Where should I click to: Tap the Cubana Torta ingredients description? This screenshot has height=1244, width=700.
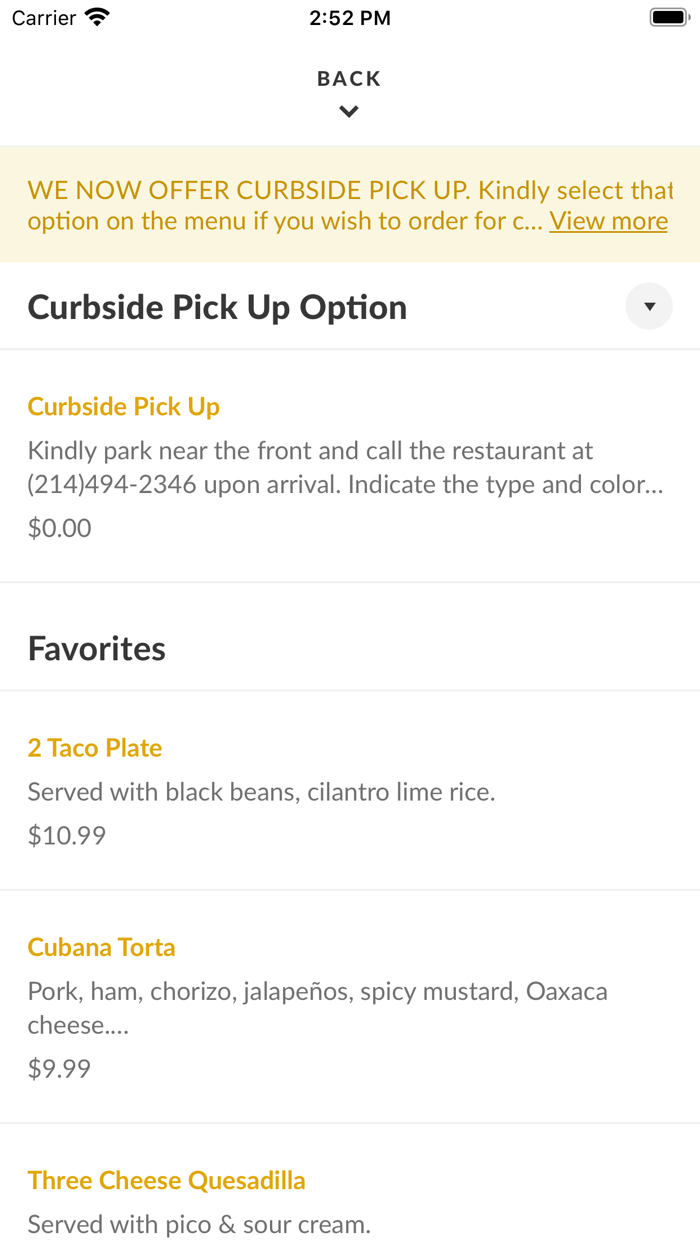pyautogui.click(x=317, y=1008)
